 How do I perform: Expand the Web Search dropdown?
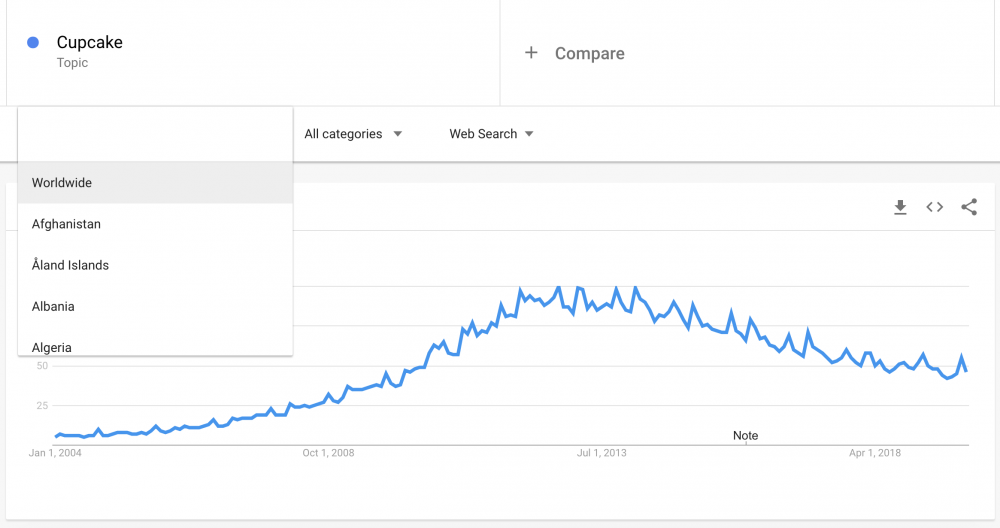click(x=490, y=134)
